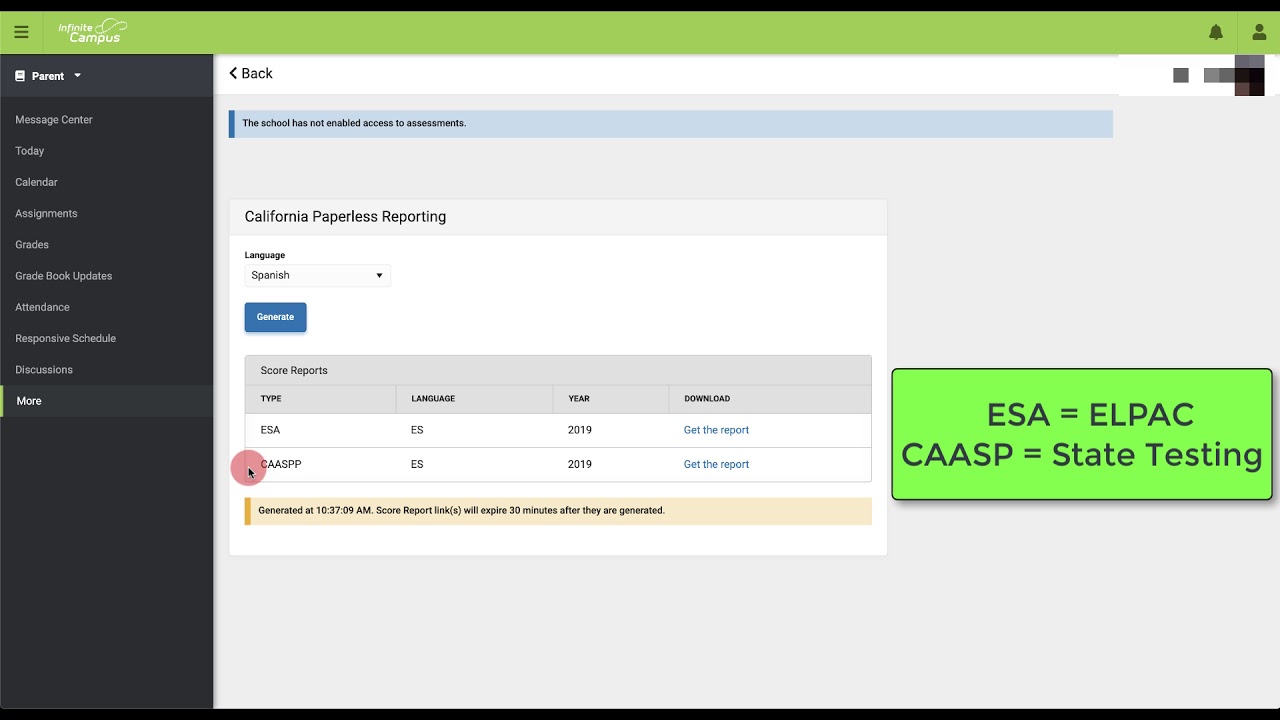1280x720 pixels.
Task: Go to Grades in sidebar
Action: click(32, 244)
